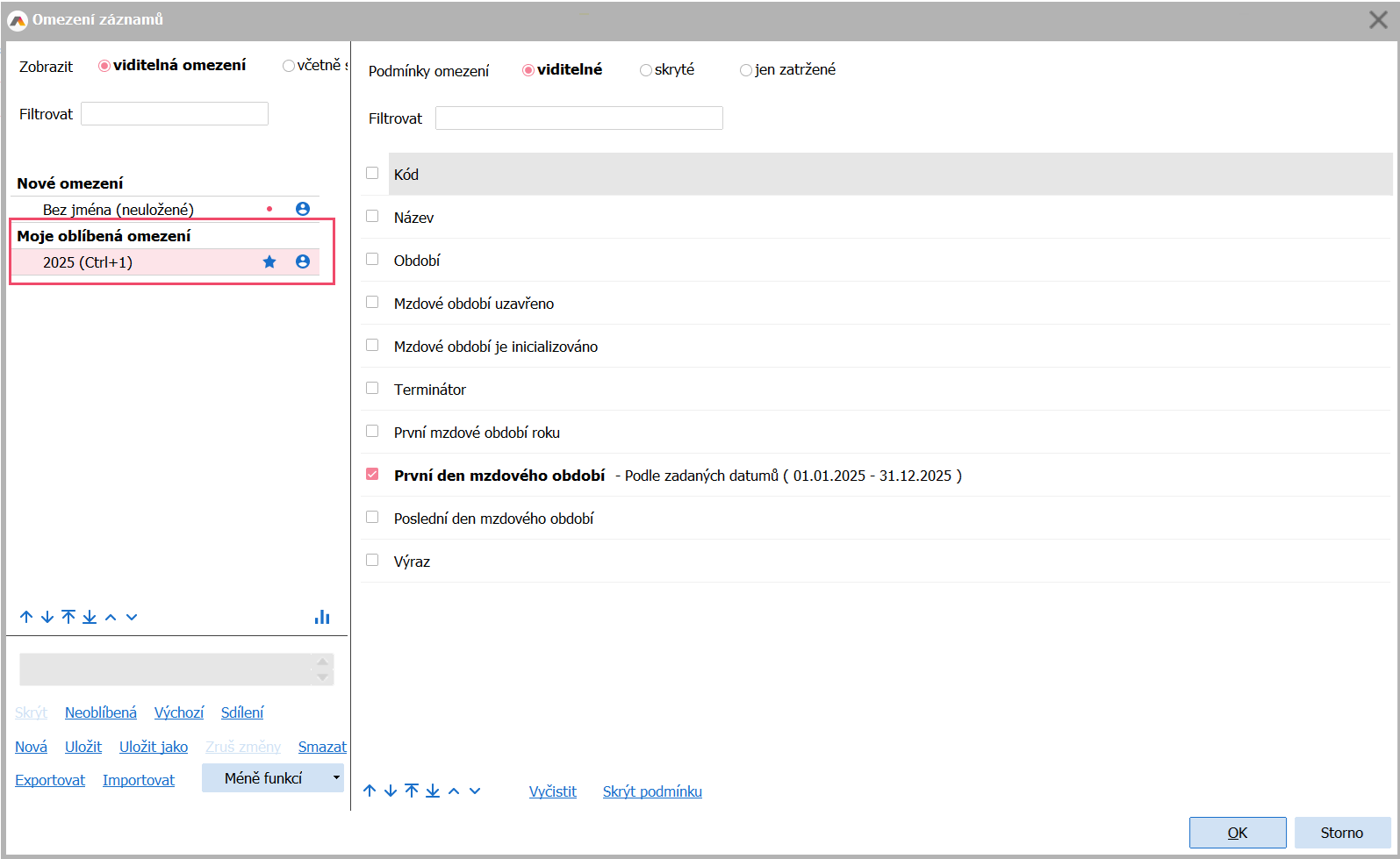Select 2025 (Ctrl+1) favorite restriction
Viewport: 1400px width, 859px height.
[x=88, y=262]
